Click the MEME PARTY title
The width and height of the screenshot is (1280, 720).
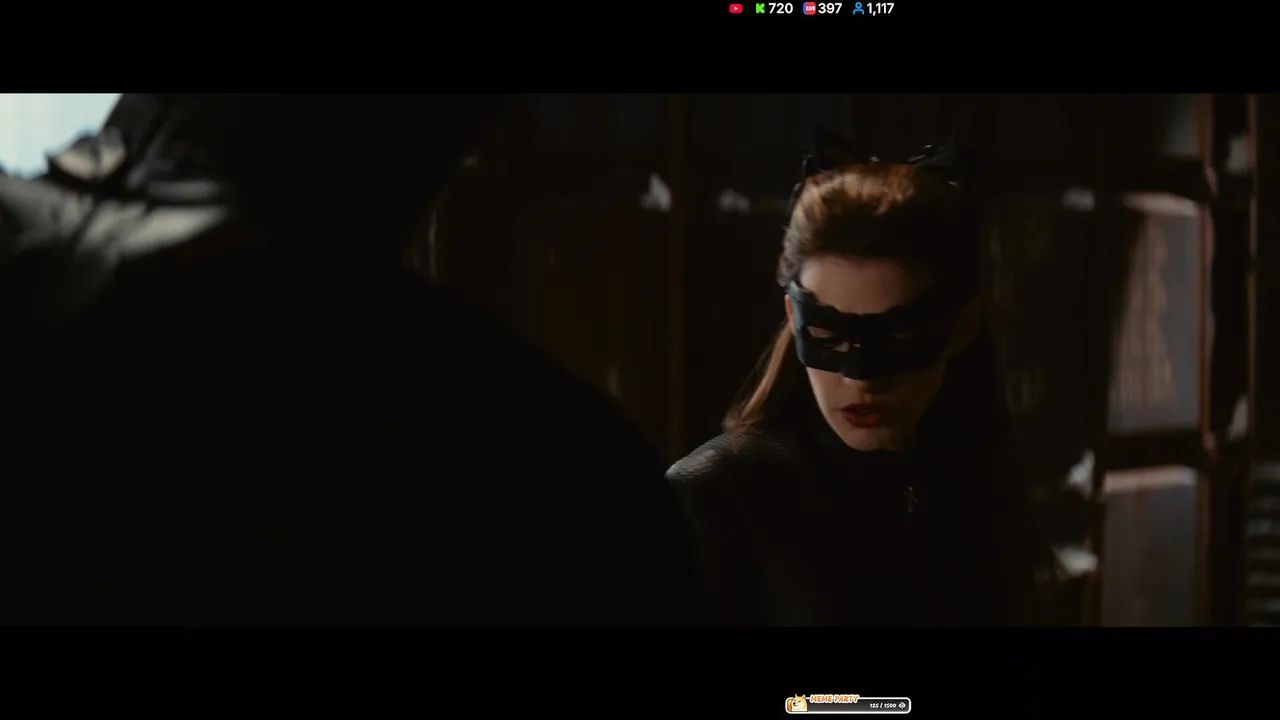[x=834, y=699]
